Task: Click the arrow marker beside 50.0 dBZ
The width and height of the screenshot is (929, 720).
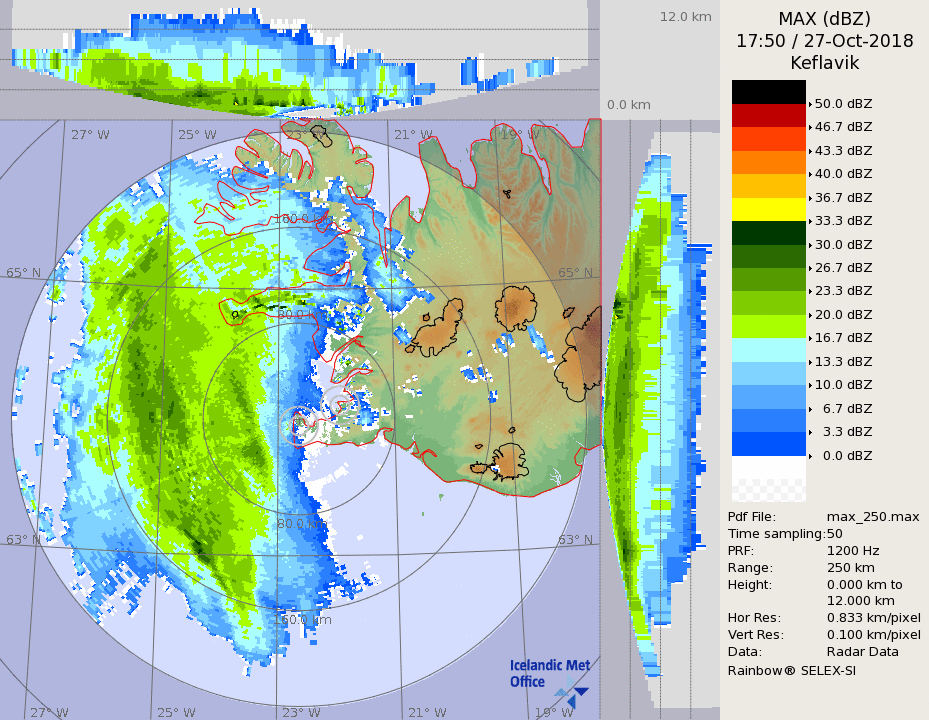Action: point(811,104)
